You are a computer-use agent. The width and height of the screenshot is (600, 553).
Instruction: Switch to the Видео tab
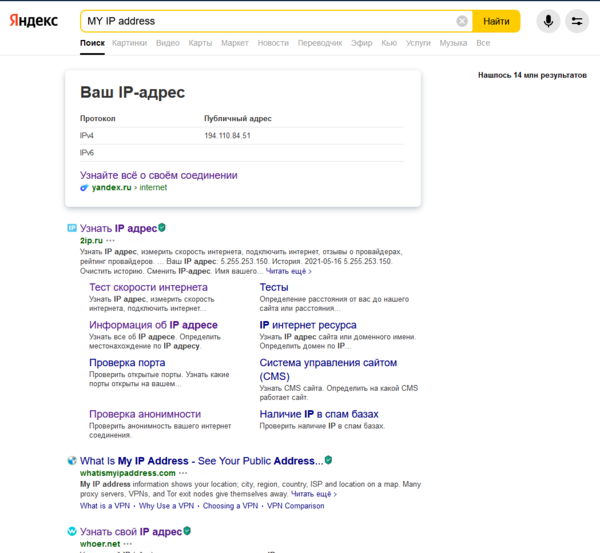(x=168, y=43)
